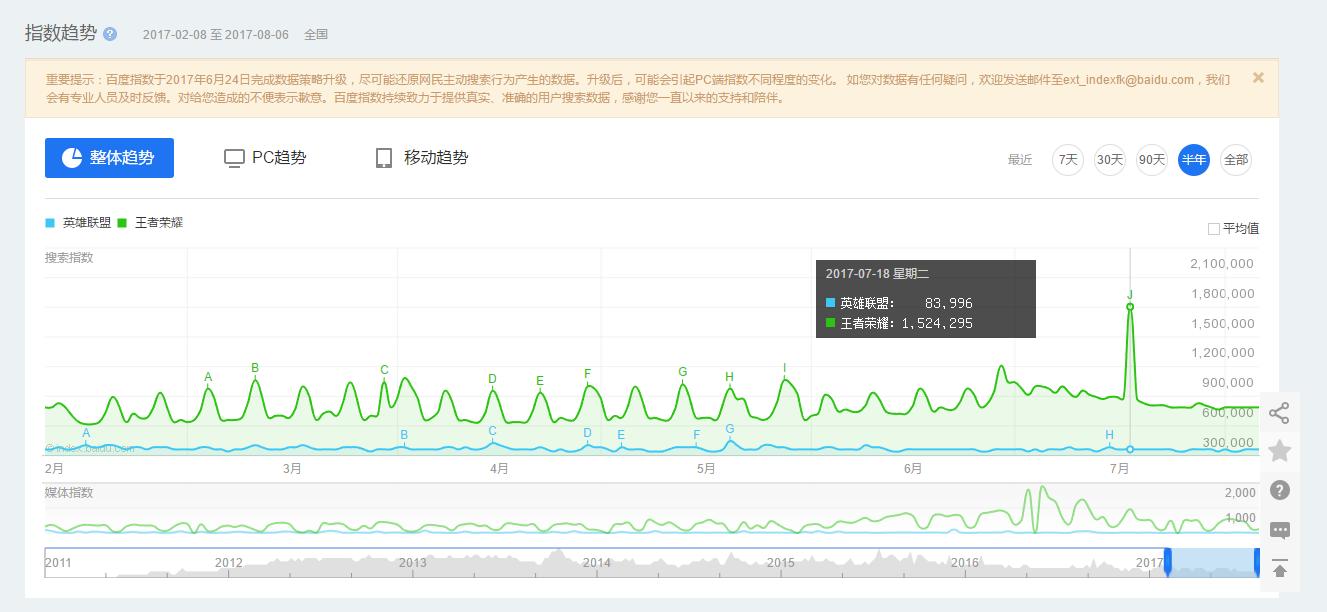Enable the 平均值 checkbox
1327x612 pixels.
click(x=1214, y=229)
